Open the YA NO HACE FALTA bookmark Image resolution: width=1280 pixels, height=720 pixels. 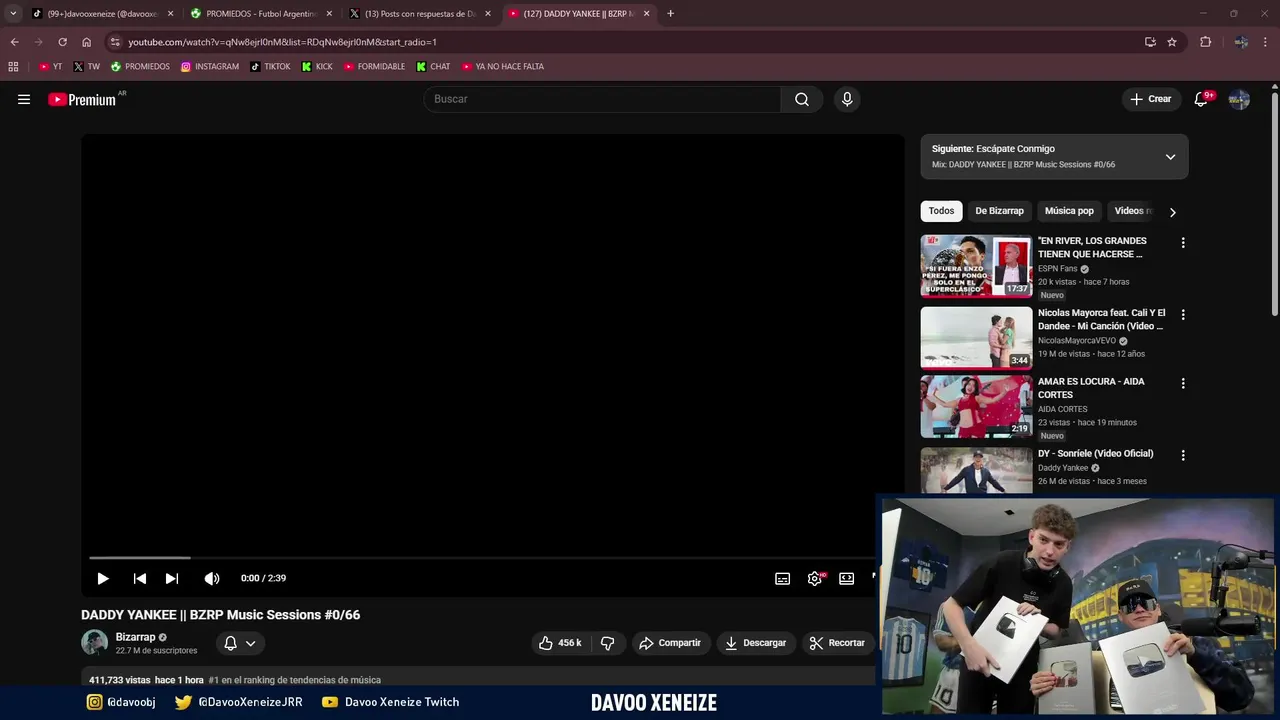503,67
